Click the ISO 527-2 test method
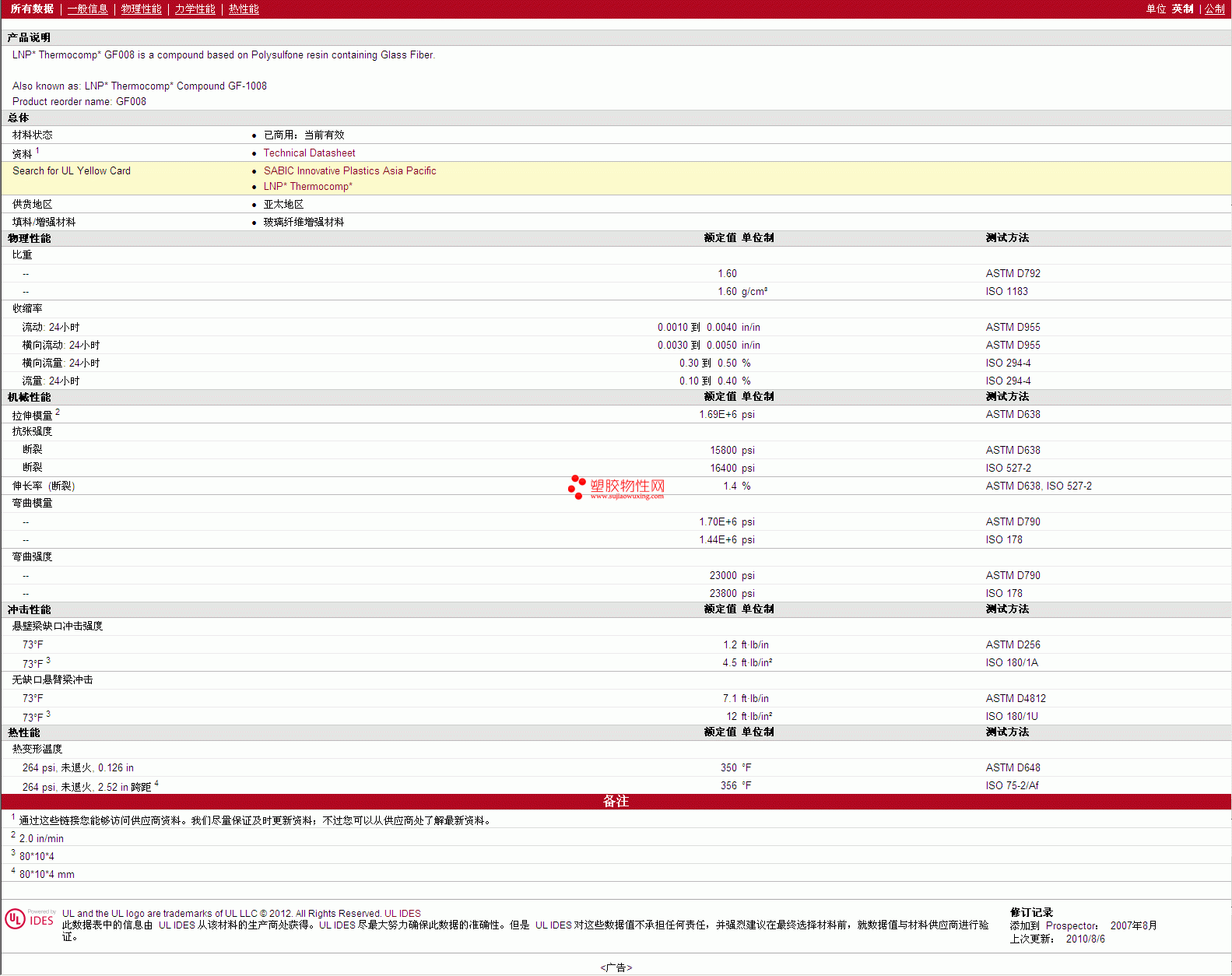 point(1008,469)
